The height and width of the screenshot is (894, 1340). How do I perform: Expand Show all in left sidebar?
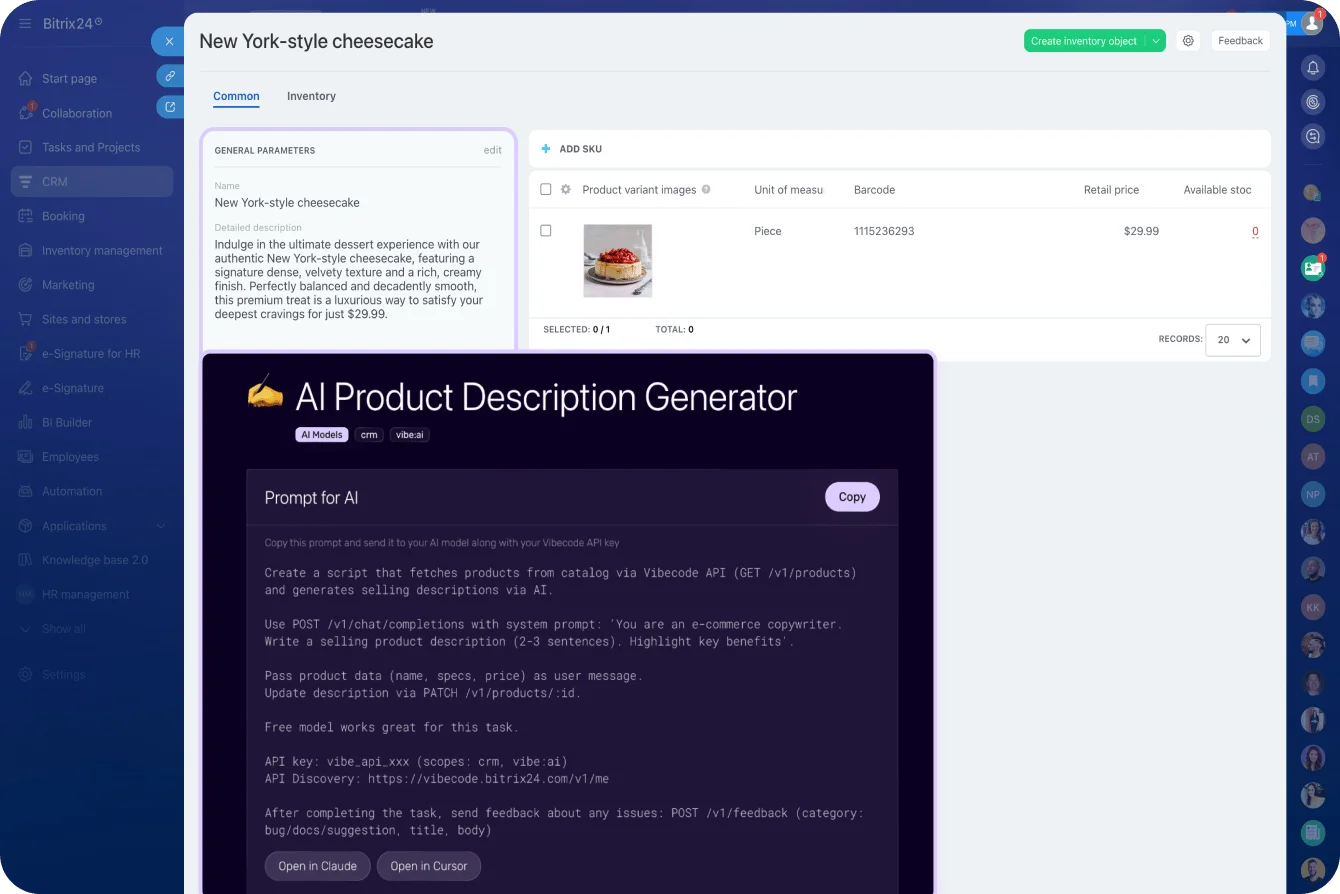pos(63,629)
